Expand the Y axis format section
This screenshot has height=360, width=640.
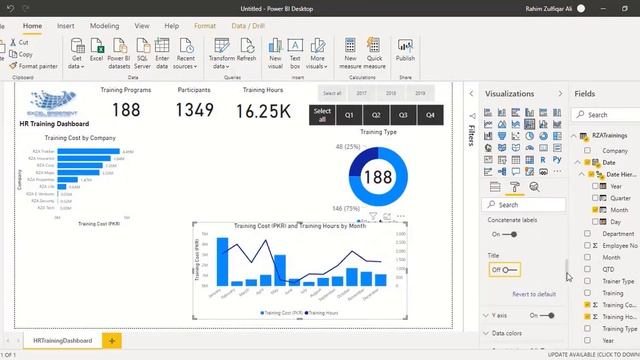(486, 316)
